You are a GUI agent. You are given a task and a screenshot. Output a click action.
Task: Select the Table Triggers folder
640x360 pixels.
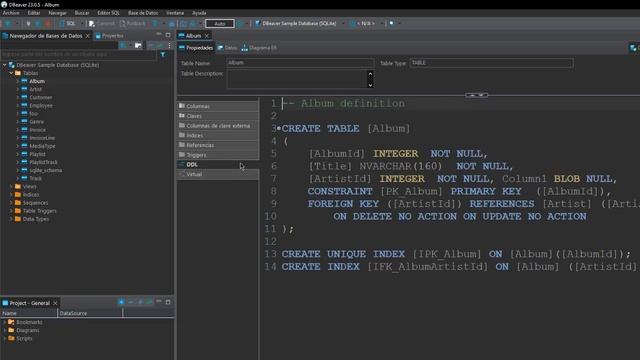(40, 211)
